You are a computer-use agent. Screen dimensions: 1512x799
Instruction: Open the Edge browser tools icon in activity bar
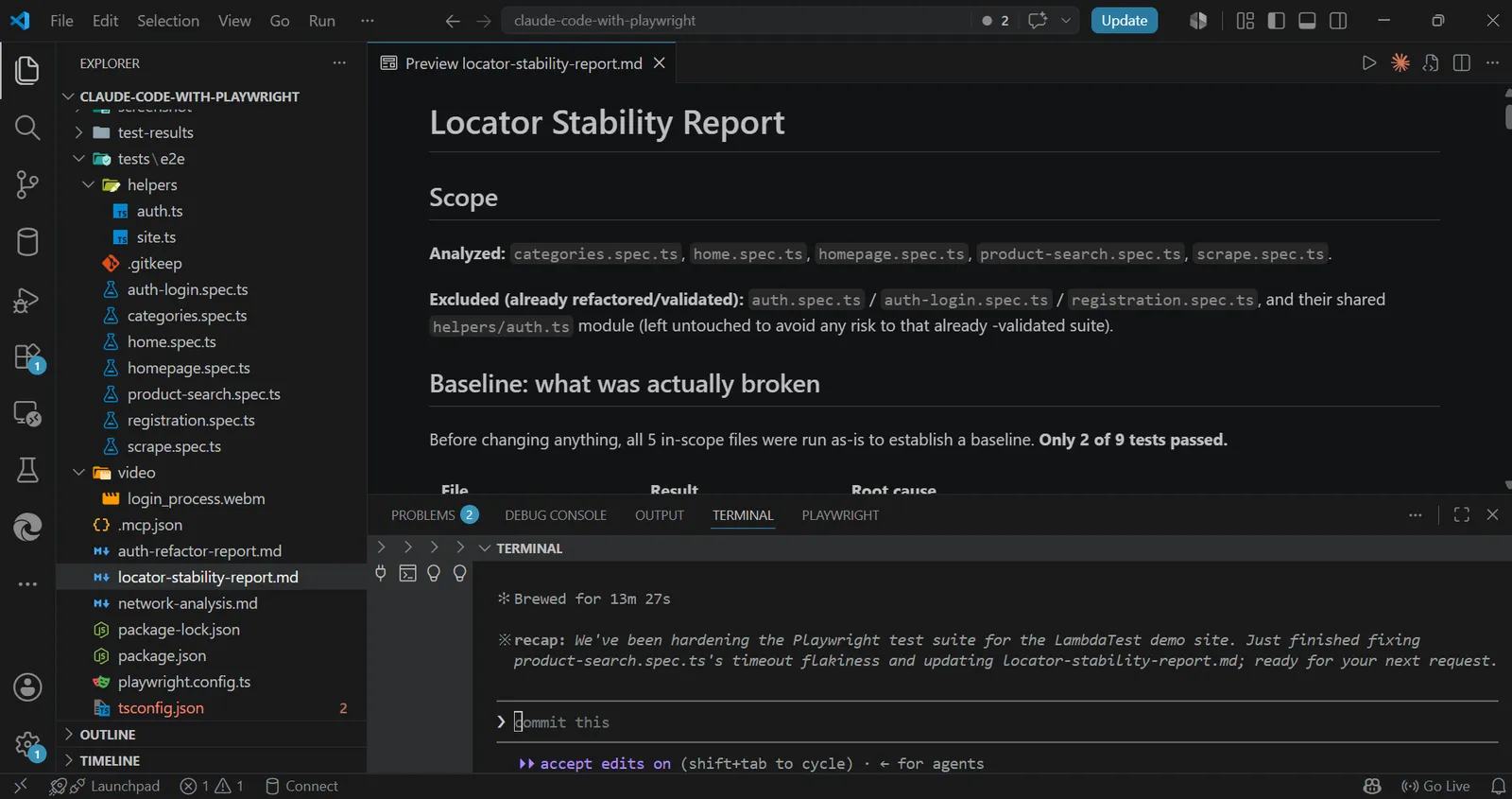[x=27, y=527]
